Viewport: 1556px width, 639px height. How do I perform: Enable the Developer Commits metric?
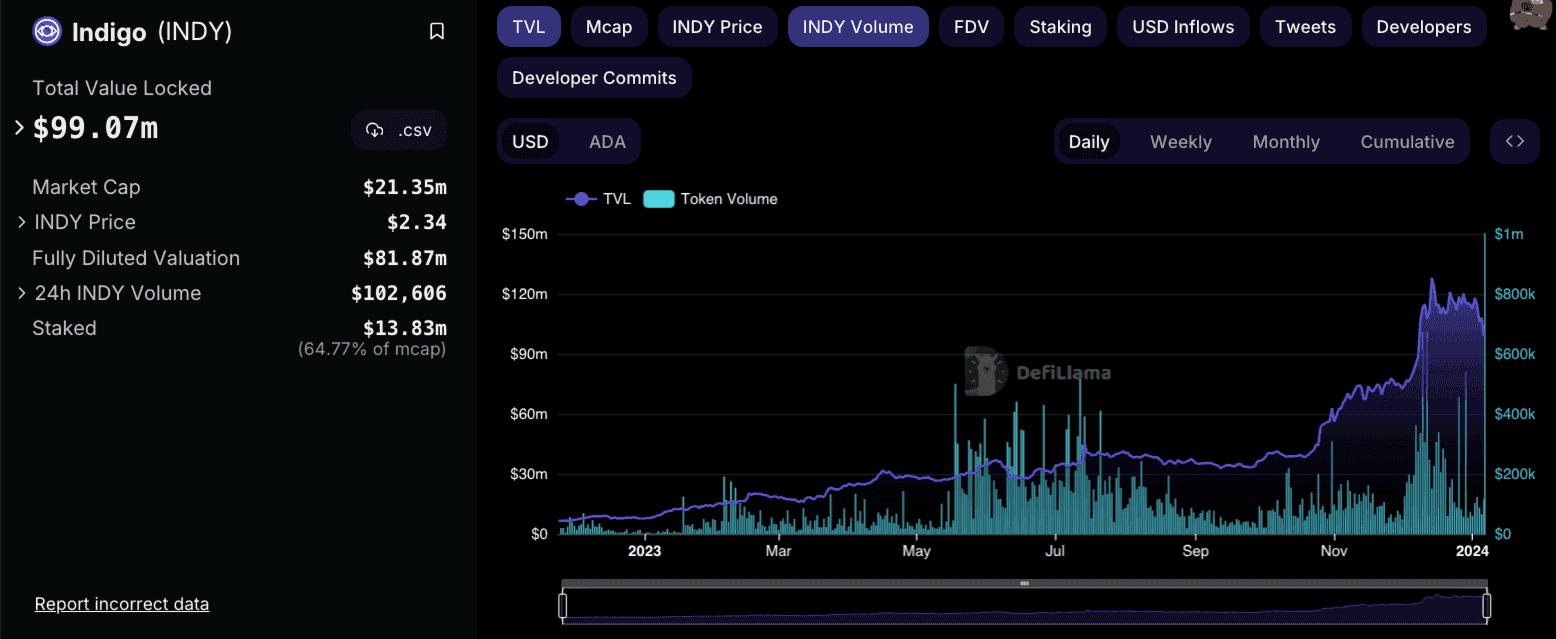coord(594,78)
